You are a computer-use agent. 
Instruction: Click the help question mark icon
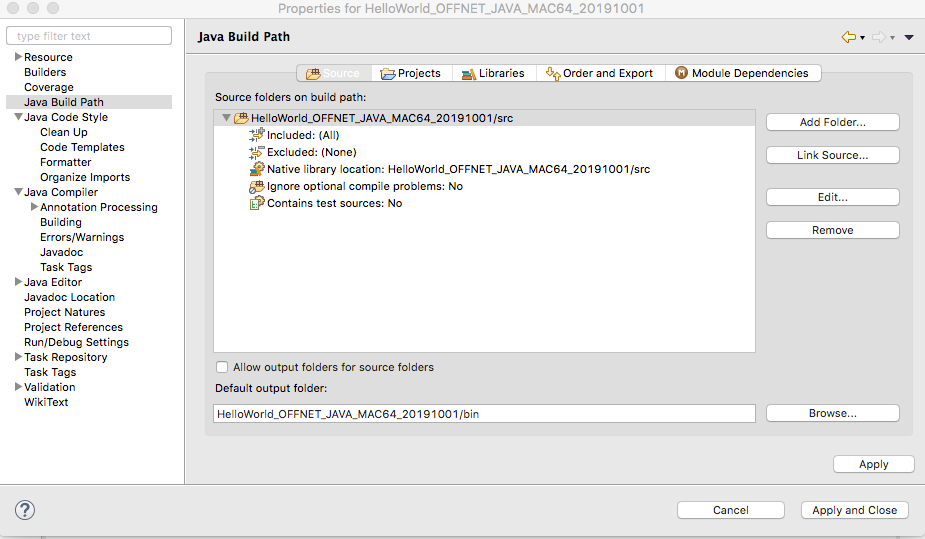25,510
